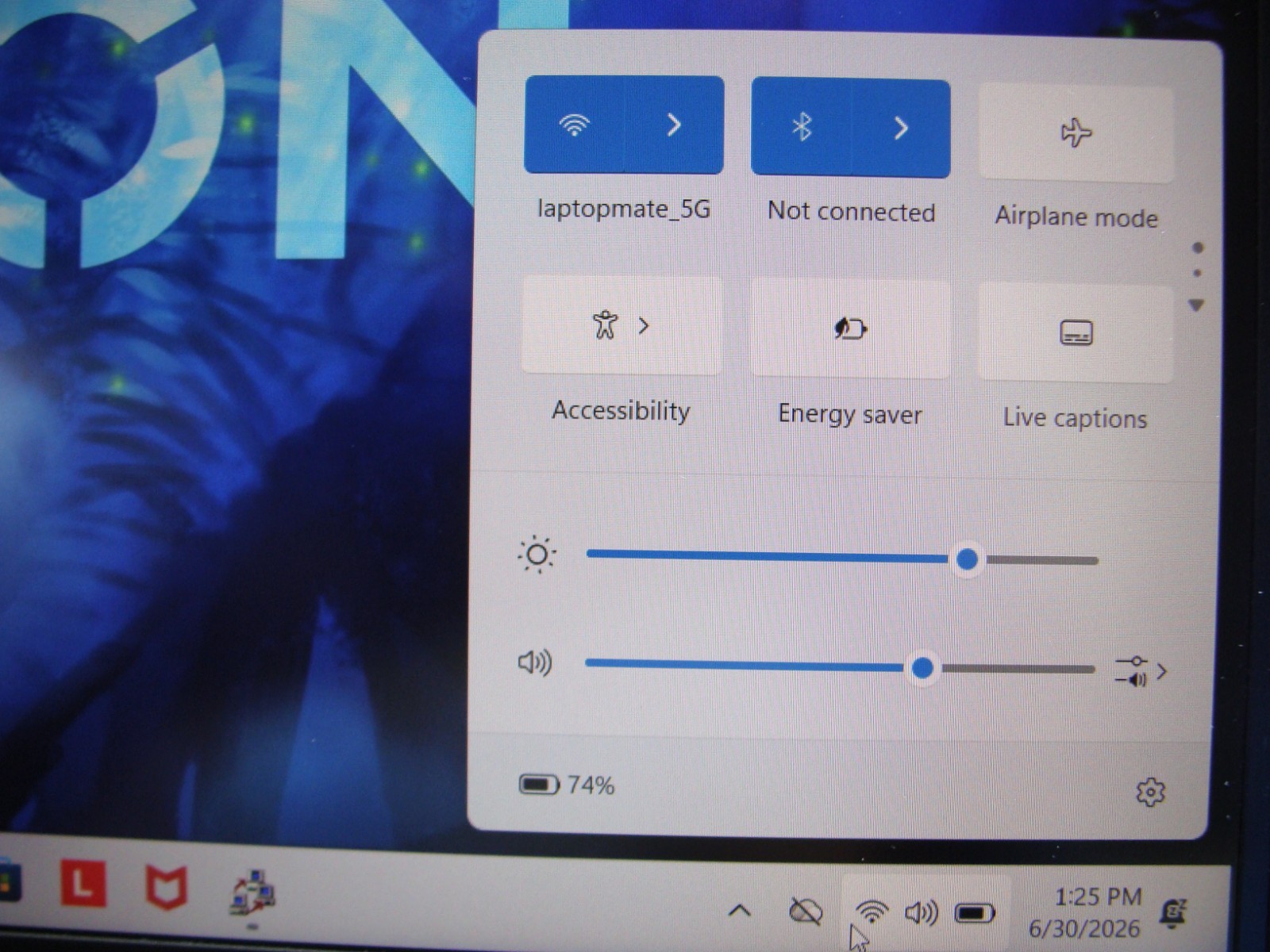Click the 'Live captions' label

(1075, 417)
